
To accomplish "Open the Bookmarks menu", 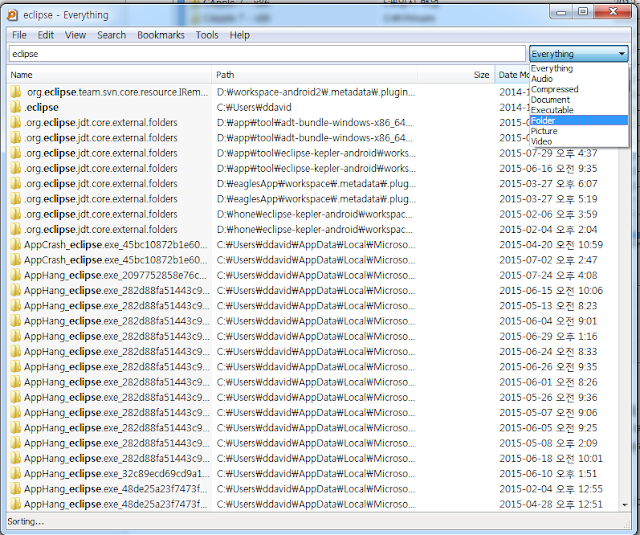I will click(x=161, y=35).
